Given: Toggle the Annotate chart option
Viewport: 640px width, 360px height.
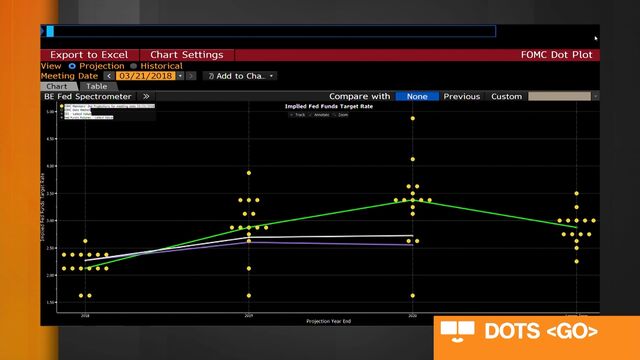Looking at the screenshot, I should [319, 115].
